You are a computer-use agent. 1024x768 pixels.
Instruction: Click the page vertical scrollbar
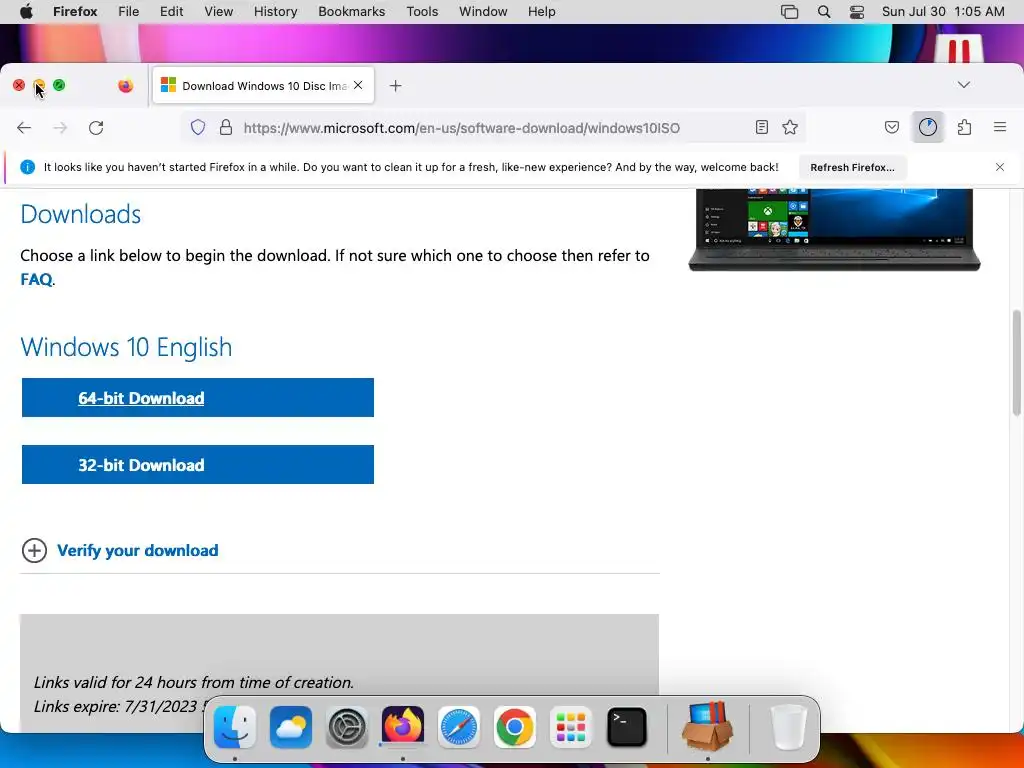[x=1016, y=363]
